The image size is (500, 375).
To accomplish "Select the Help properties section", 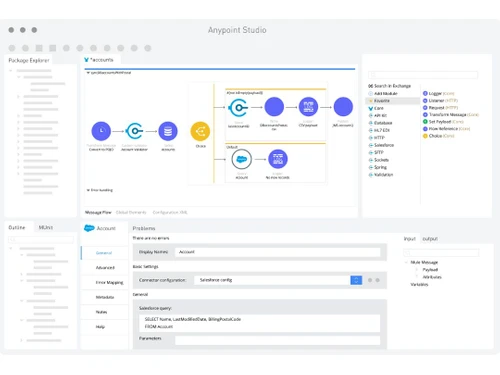I will click(104, 327).
